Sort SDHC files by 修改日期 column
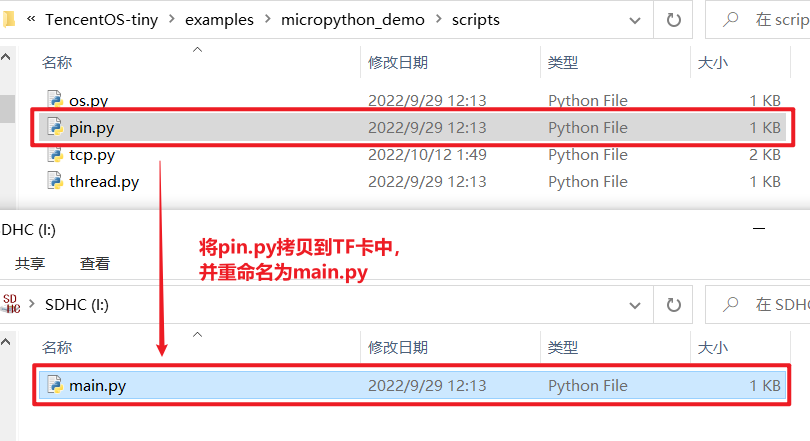Screen dimensions: 810x441 point(398,348)
